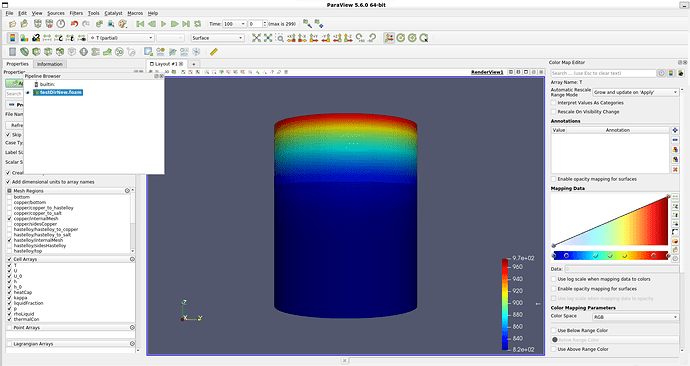This screenshot has height=366, width=690.
Task: Open the File menu
Action: [9, 13]
